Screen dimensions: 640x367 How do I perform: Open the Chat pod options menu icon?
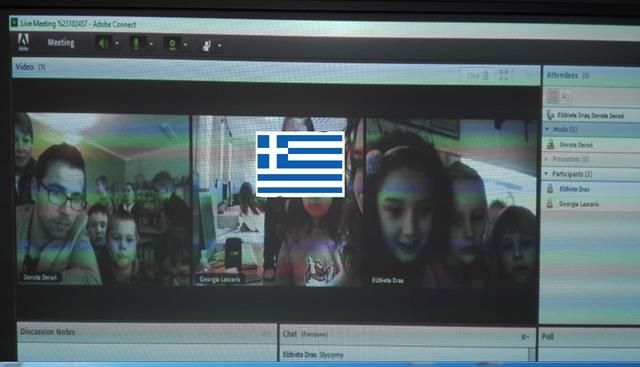tap(525, 337)
